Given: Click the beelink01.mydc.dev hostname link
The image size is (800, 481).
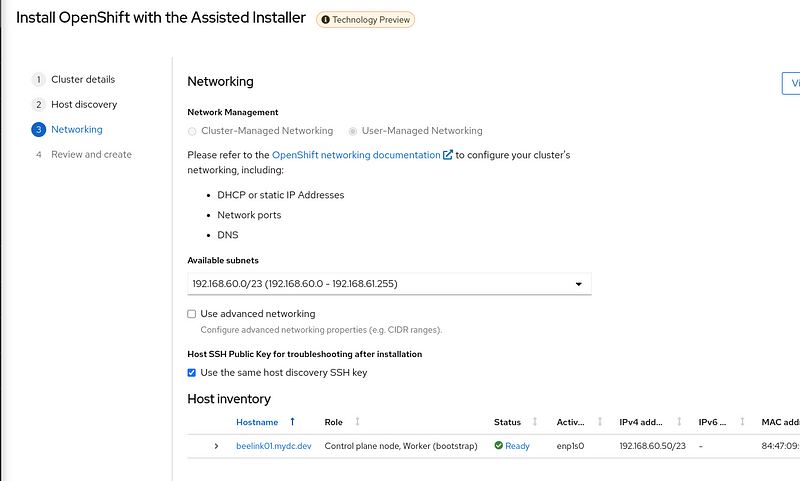Looking at the screenshot, I should (273, 446).
